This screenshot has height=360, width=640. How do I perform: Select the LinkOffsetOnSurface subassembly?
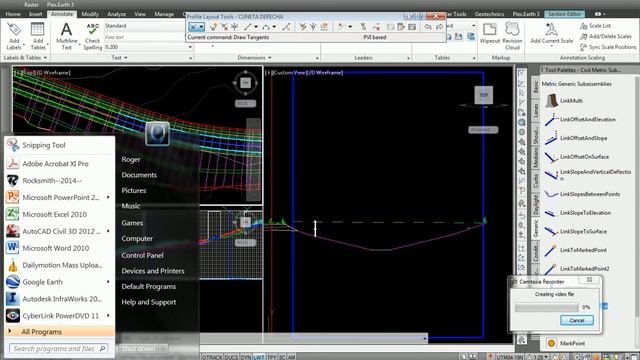[577, 157]
